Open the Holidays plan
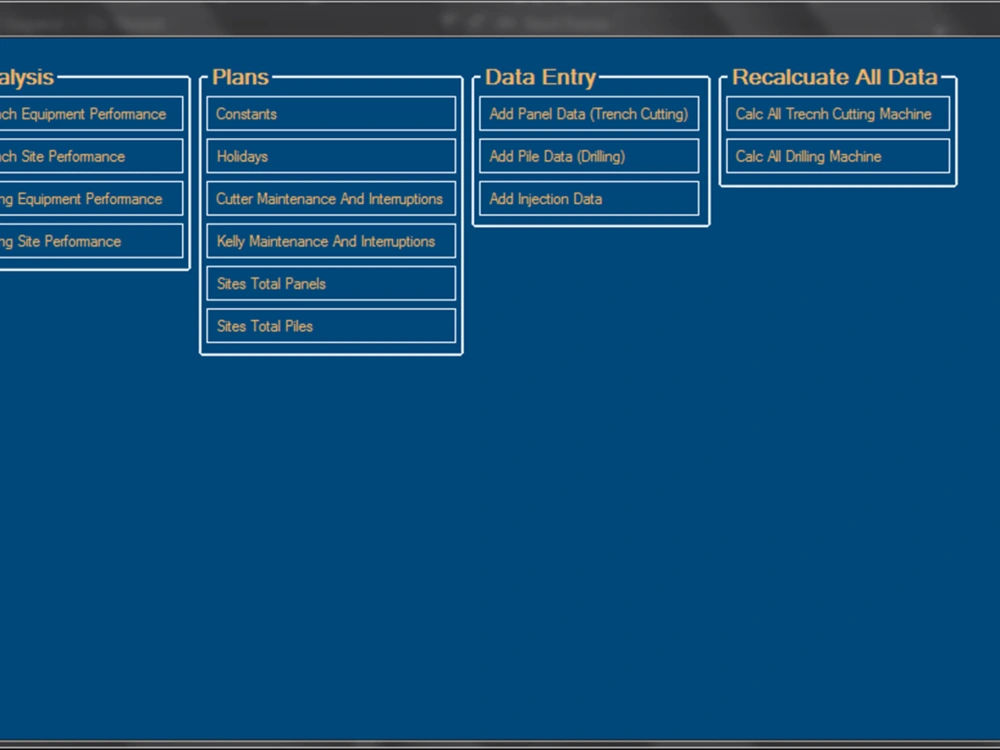Screen dimensions: 1000x750 (x=330, y=156)
